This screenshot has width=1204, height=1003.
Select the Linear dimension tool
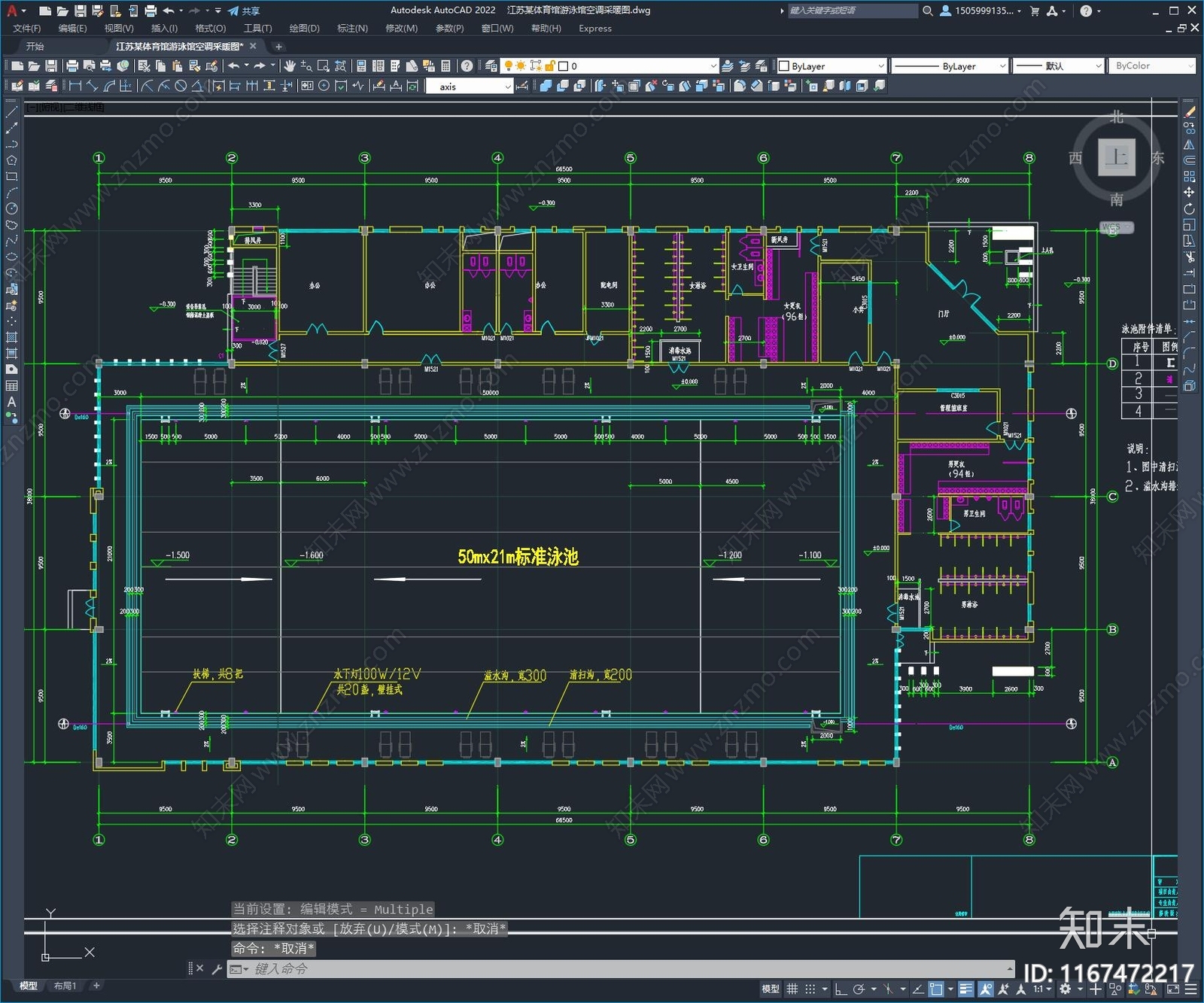pyautogui.click(x=75, y=87)
